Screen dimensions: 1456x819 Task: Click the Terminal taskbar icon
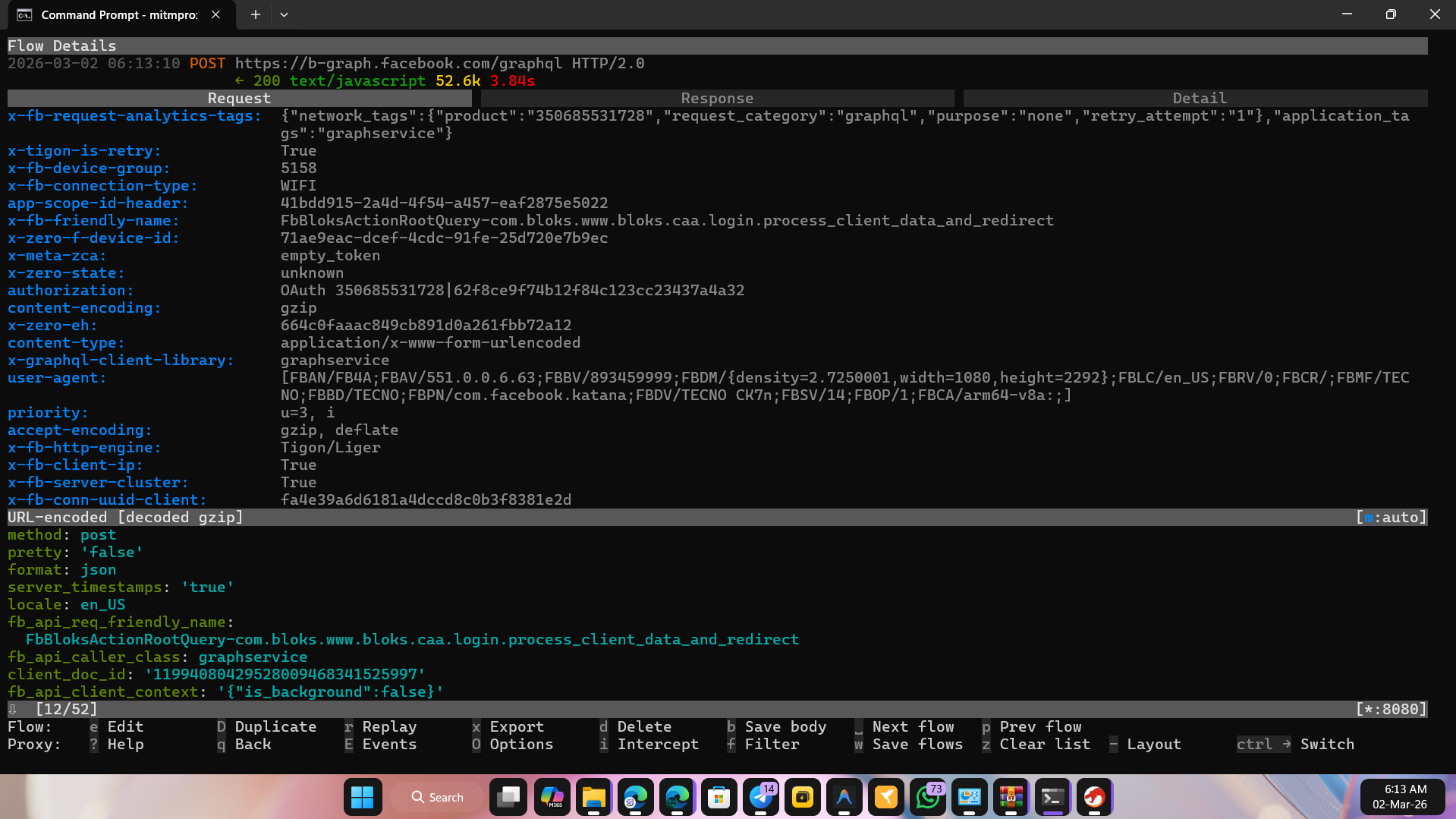(1052, 797)
